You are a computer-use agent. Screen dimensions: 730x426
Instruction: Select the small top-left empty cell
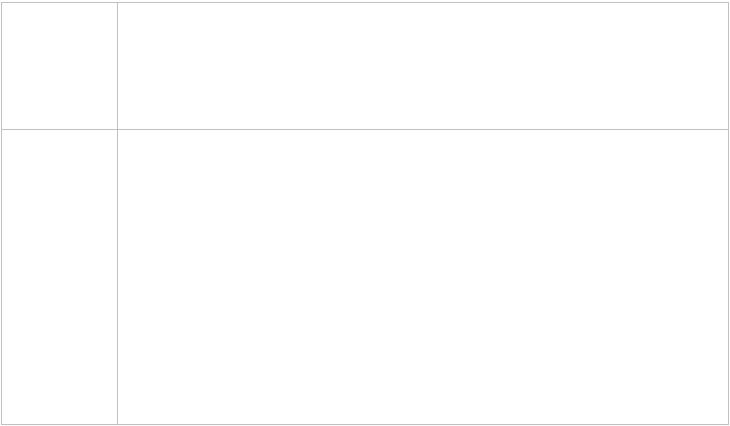[60, 66]
